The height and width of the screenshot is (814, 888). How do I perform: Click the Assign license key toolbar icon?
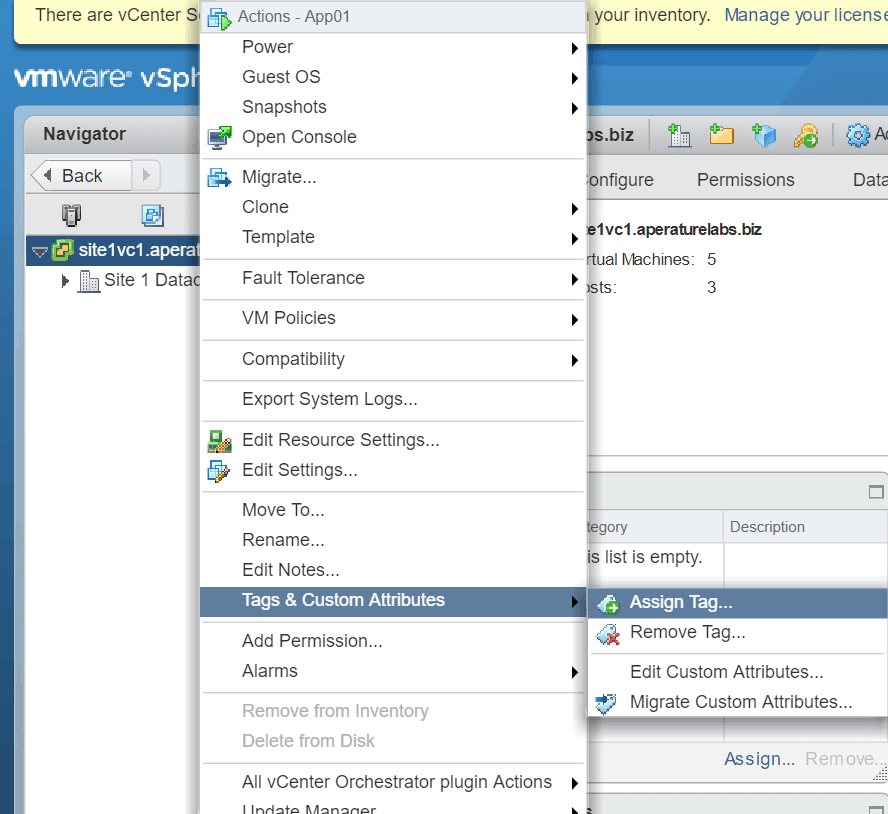pos(806,135)
